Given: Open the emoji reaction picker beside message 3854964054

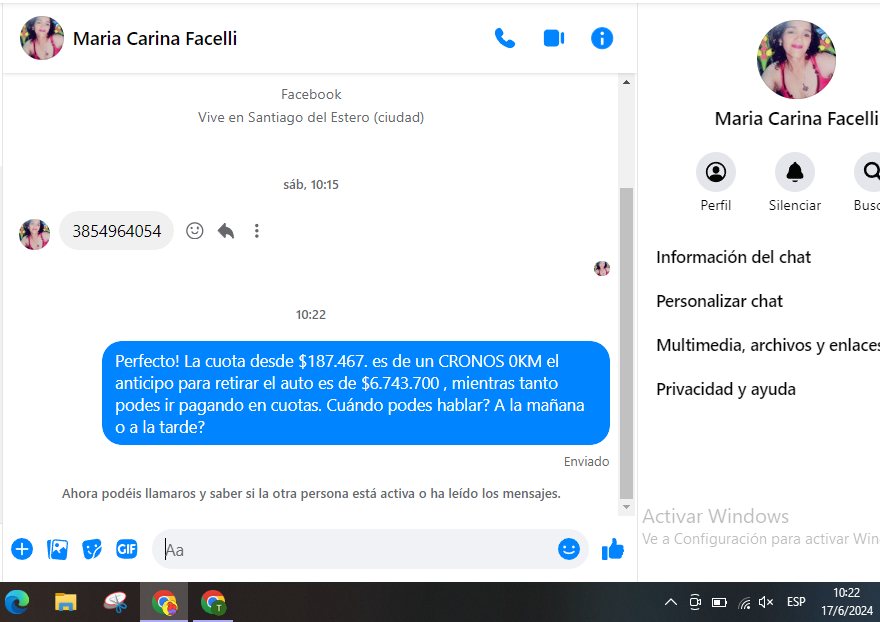Looking at the screenshot, I should pyautogui.click(x=195, y=231).
